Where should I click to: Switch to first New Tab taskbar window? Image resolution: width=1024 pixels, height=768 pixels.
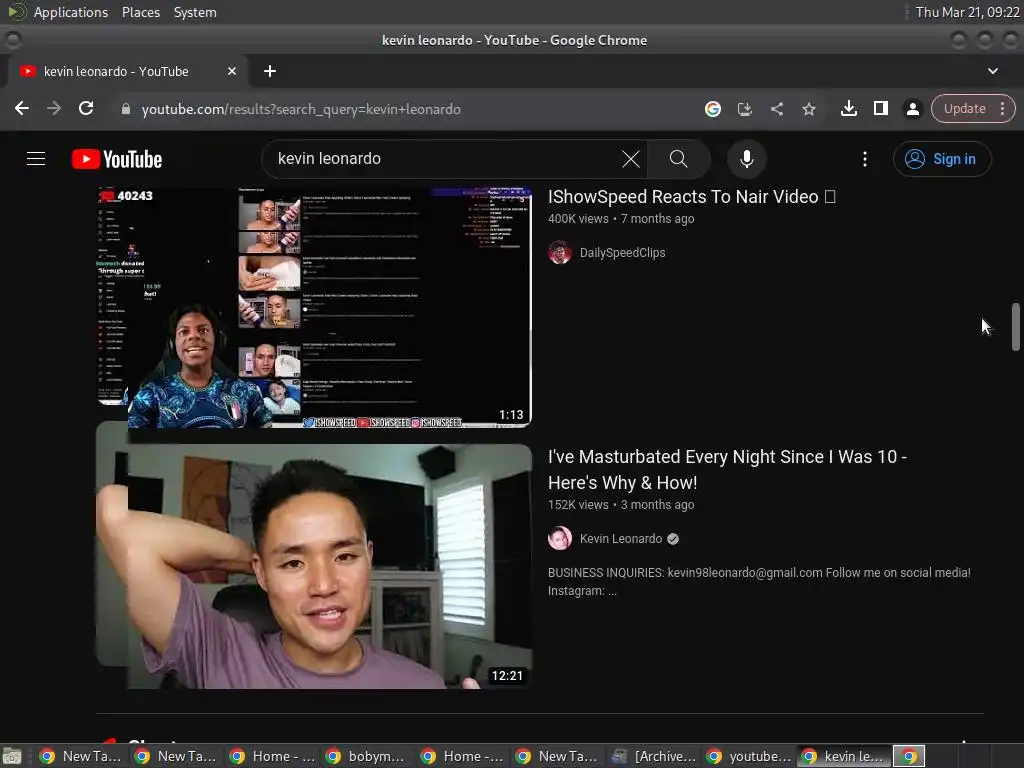click(x=80, y=756)
